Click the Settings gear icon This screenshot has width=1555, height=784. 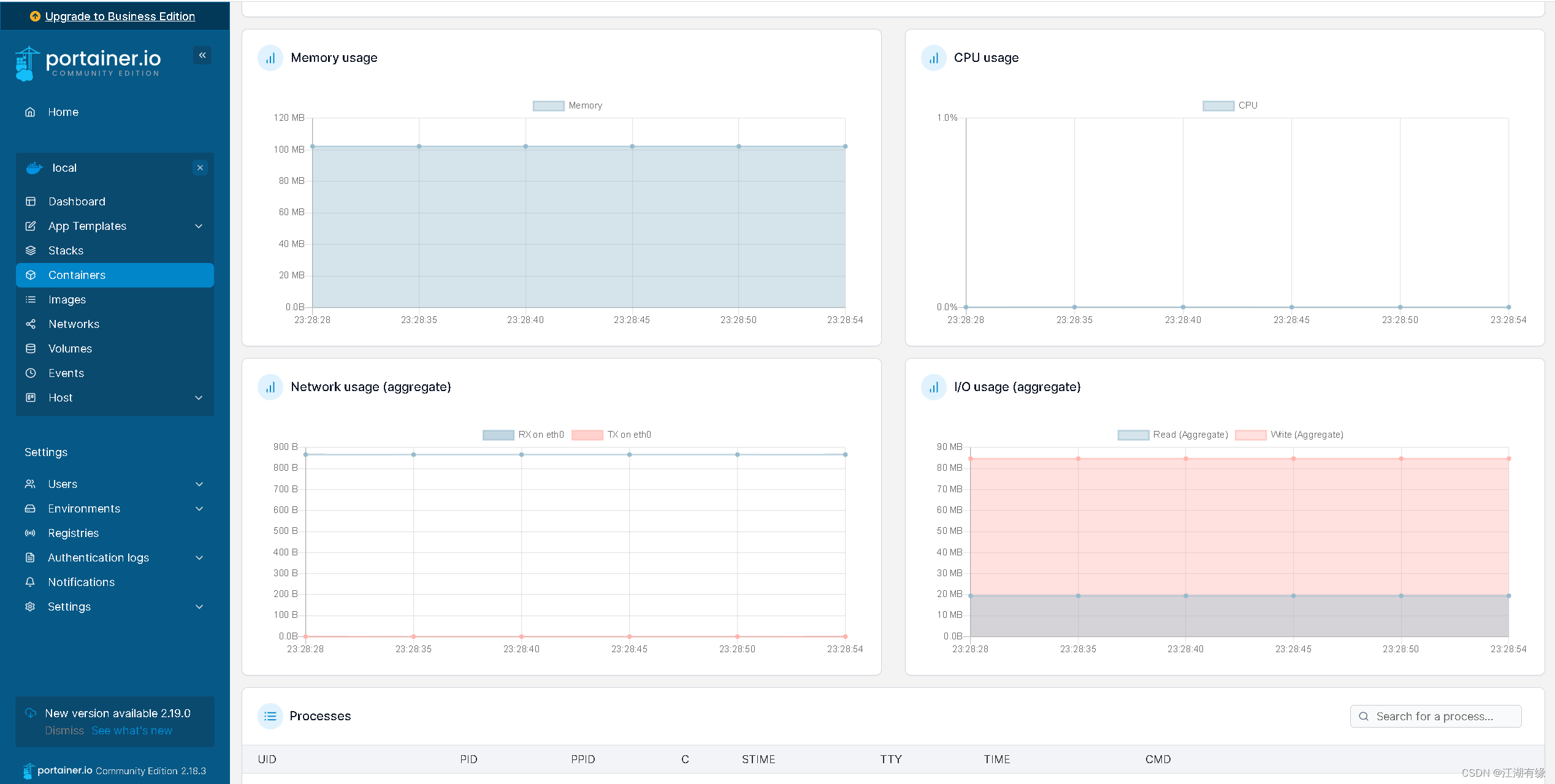tap(30, 607)
